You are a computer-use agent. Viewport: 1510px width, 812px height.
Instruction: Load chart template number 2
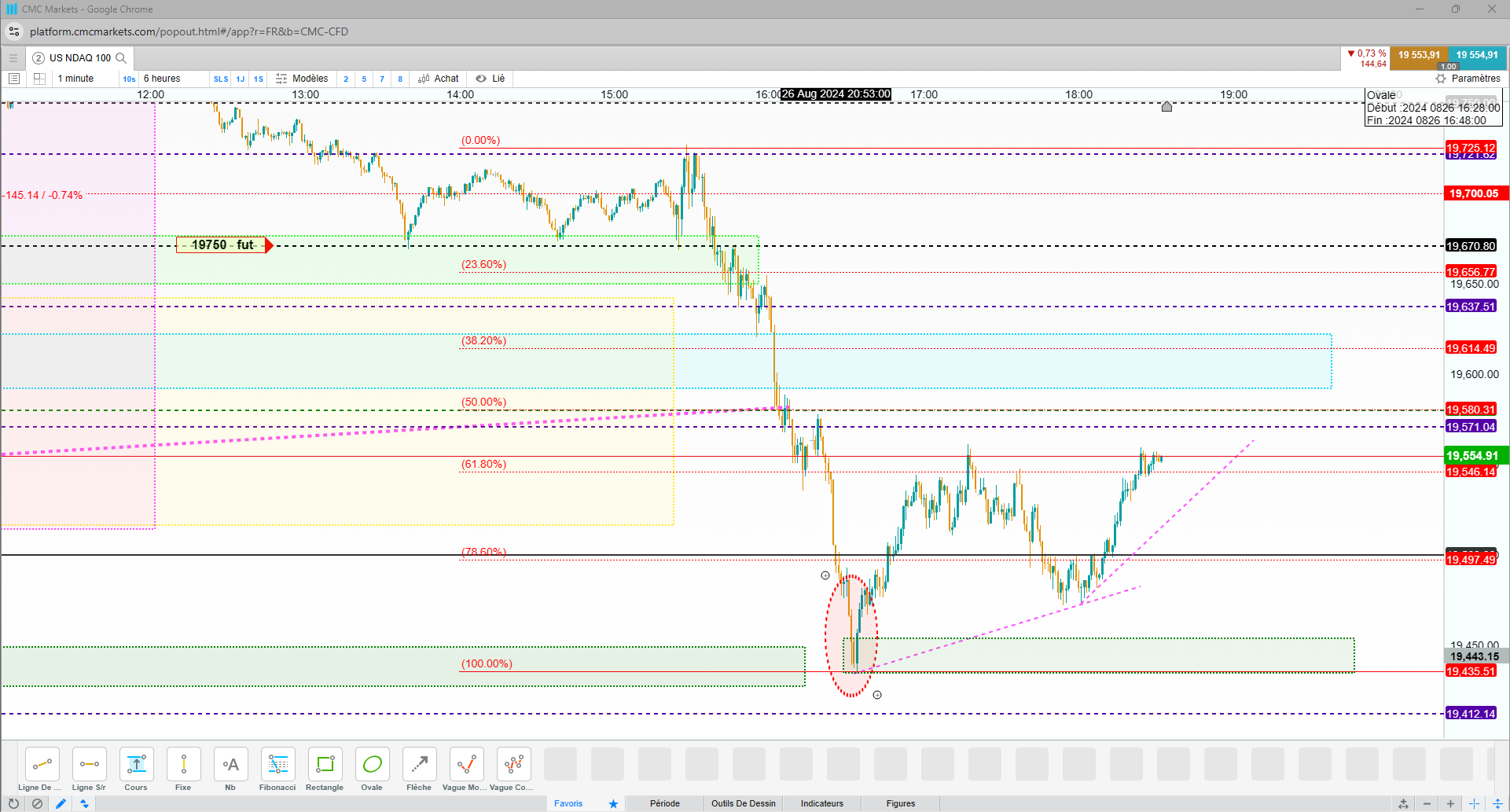click(346, 79)
